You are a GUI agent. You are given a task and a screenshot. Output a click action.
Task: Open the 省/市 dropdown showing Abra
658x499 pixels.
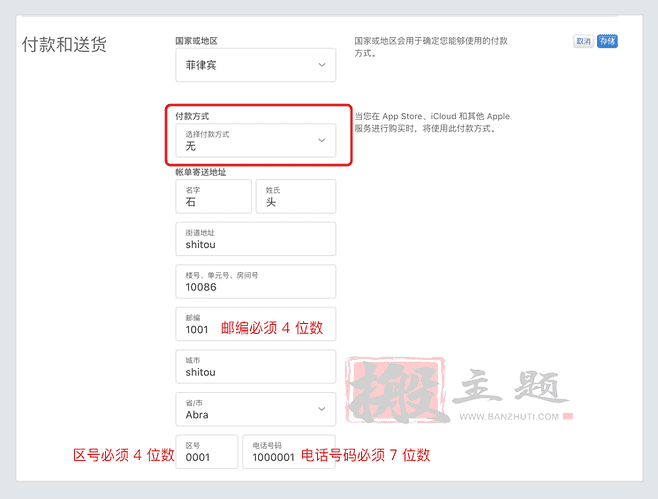coord(256,409)
